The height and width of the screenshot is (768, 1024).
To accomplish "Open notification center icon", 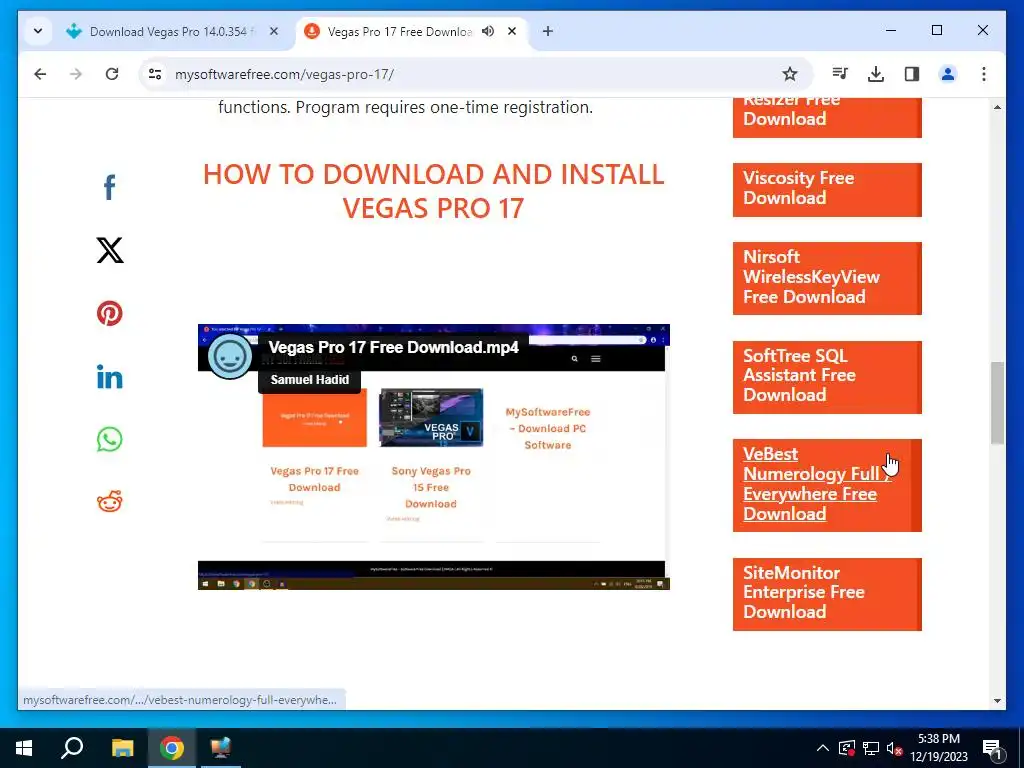I will 993,749.
